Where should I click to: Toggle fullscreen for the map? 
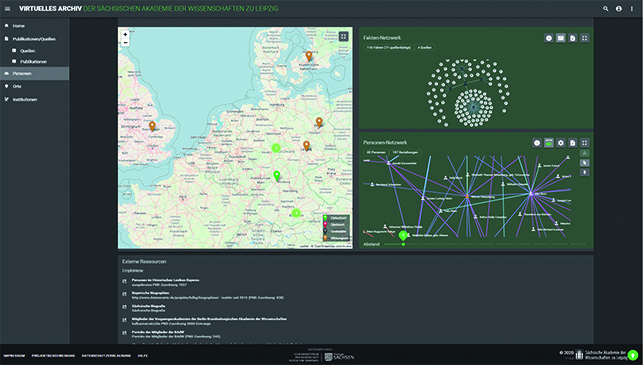(343, 36)
